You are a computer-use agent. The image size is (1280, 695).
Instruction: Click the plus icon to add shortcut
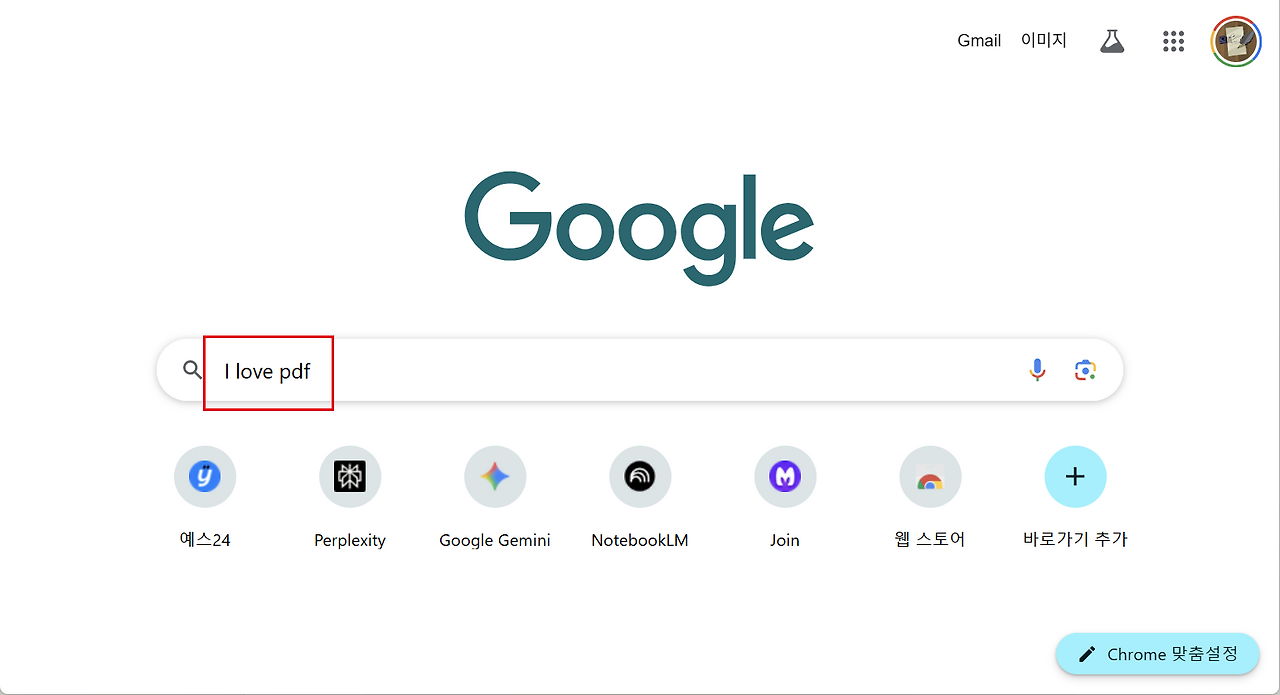[x=1075, y=477]
